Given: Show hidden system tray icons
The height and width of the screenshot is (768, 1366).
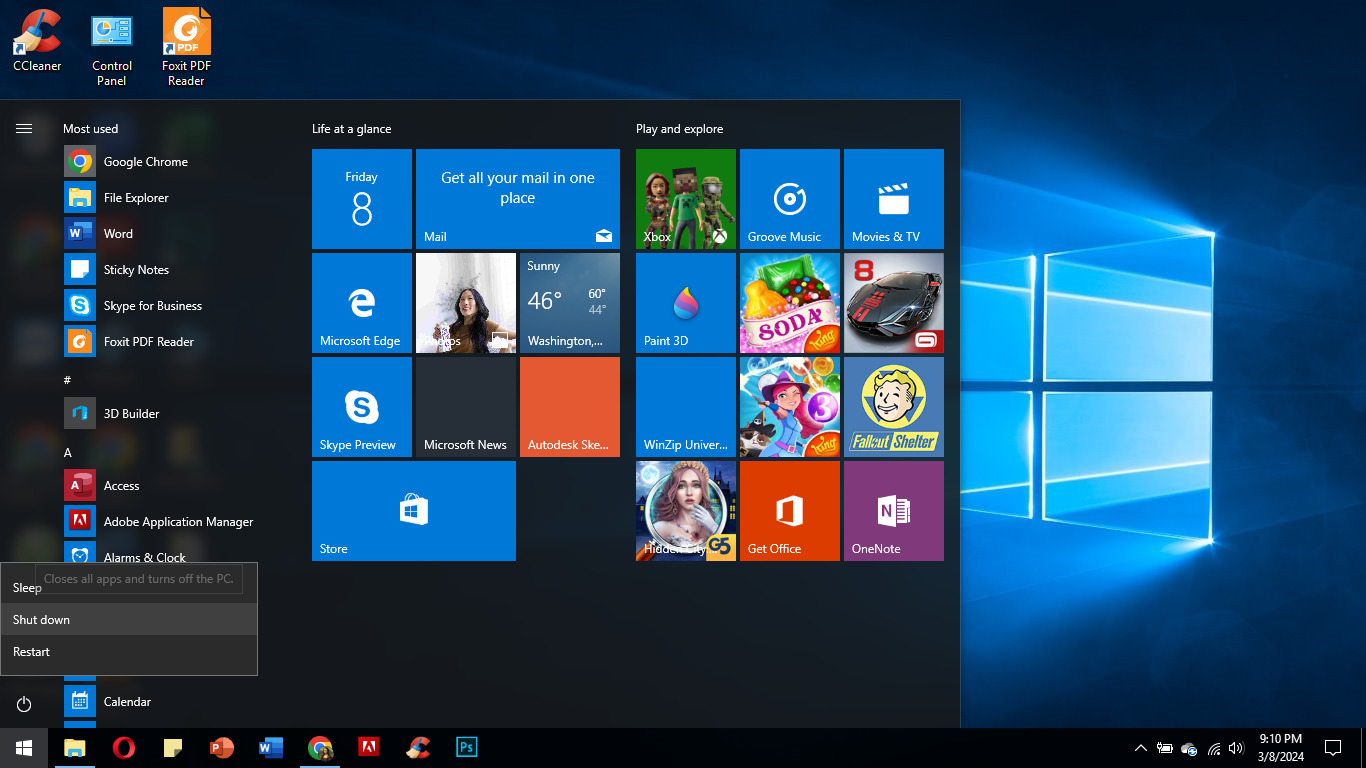Looking at the screenshot, I should coord(1141,748).
